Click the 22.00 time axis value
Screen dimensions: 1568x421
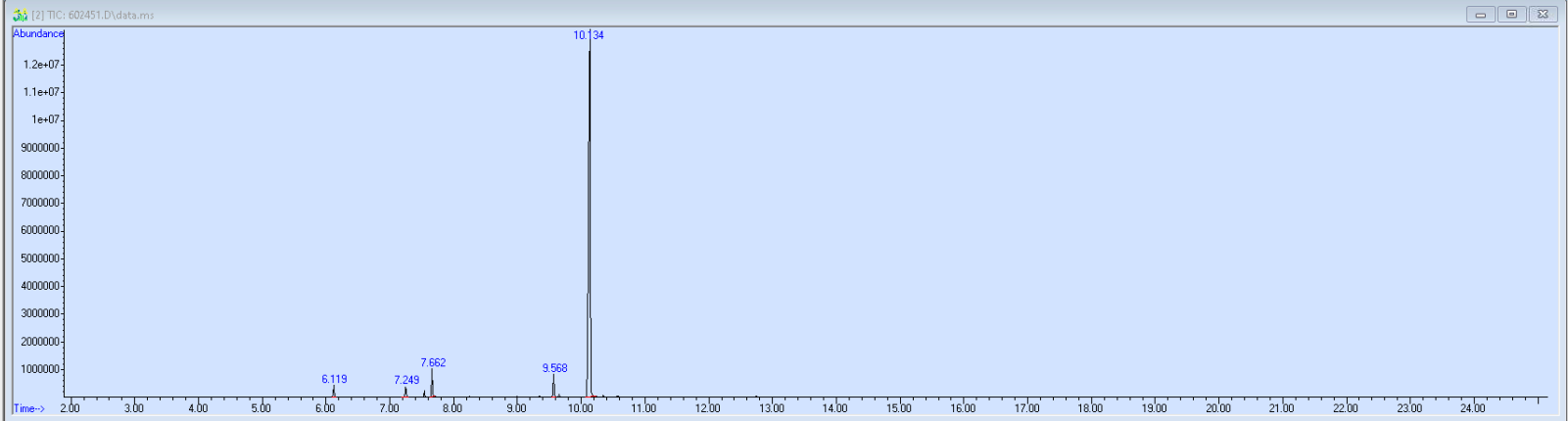(x=1346, y=408)
